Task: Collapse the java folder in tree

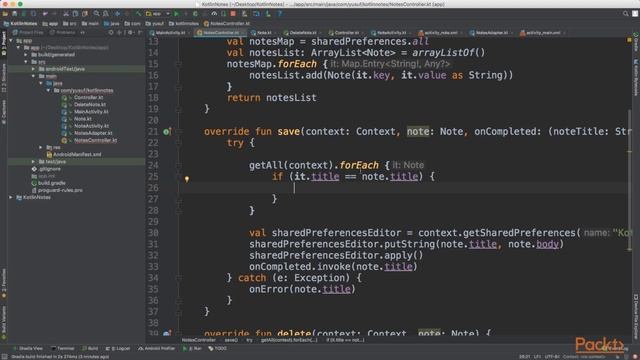Action: (x=41, y=83)
